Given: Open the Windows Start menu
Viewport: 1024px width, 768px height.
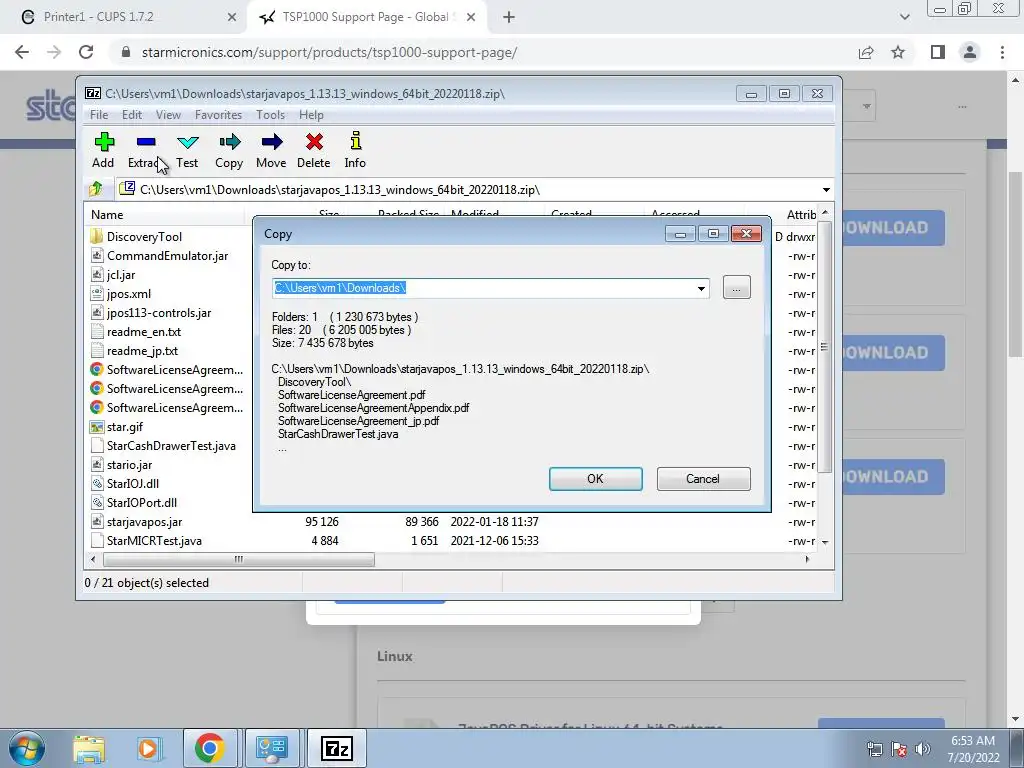Looking at the screenshot, I should coord(26,748).
